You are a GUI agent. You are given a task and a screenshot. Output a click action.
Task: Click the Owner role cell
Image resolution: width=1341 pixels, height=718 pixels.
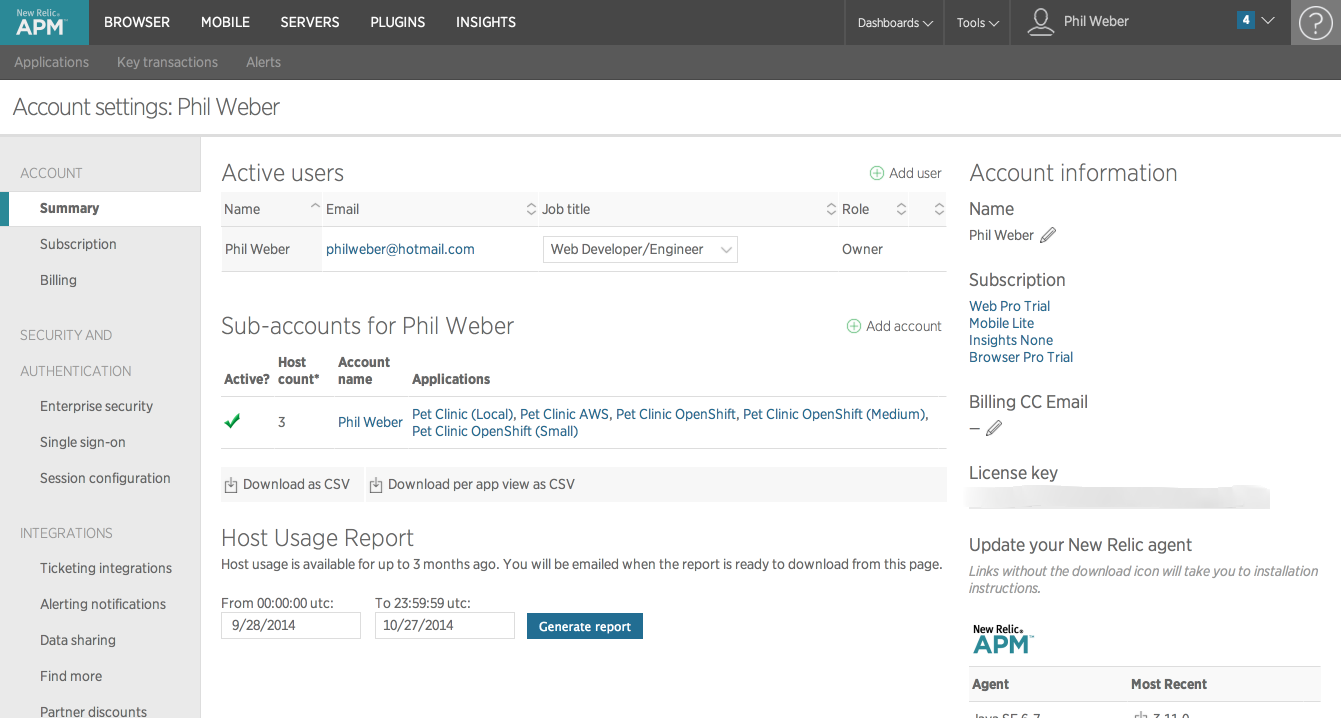tap(862, 249)
